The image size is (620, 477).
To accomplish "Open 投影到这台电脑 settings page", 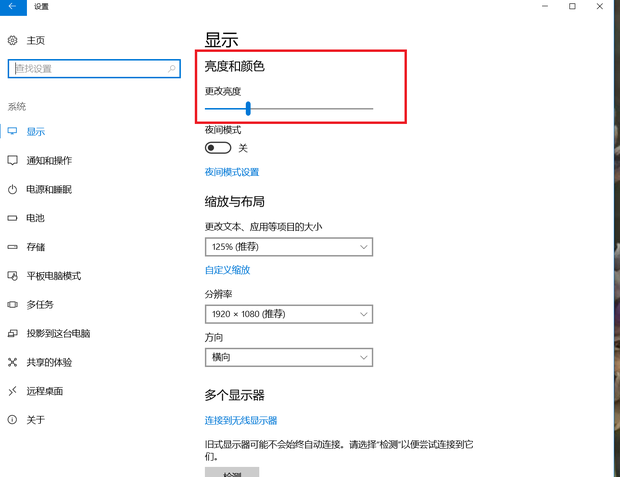I will click(58, 334).
